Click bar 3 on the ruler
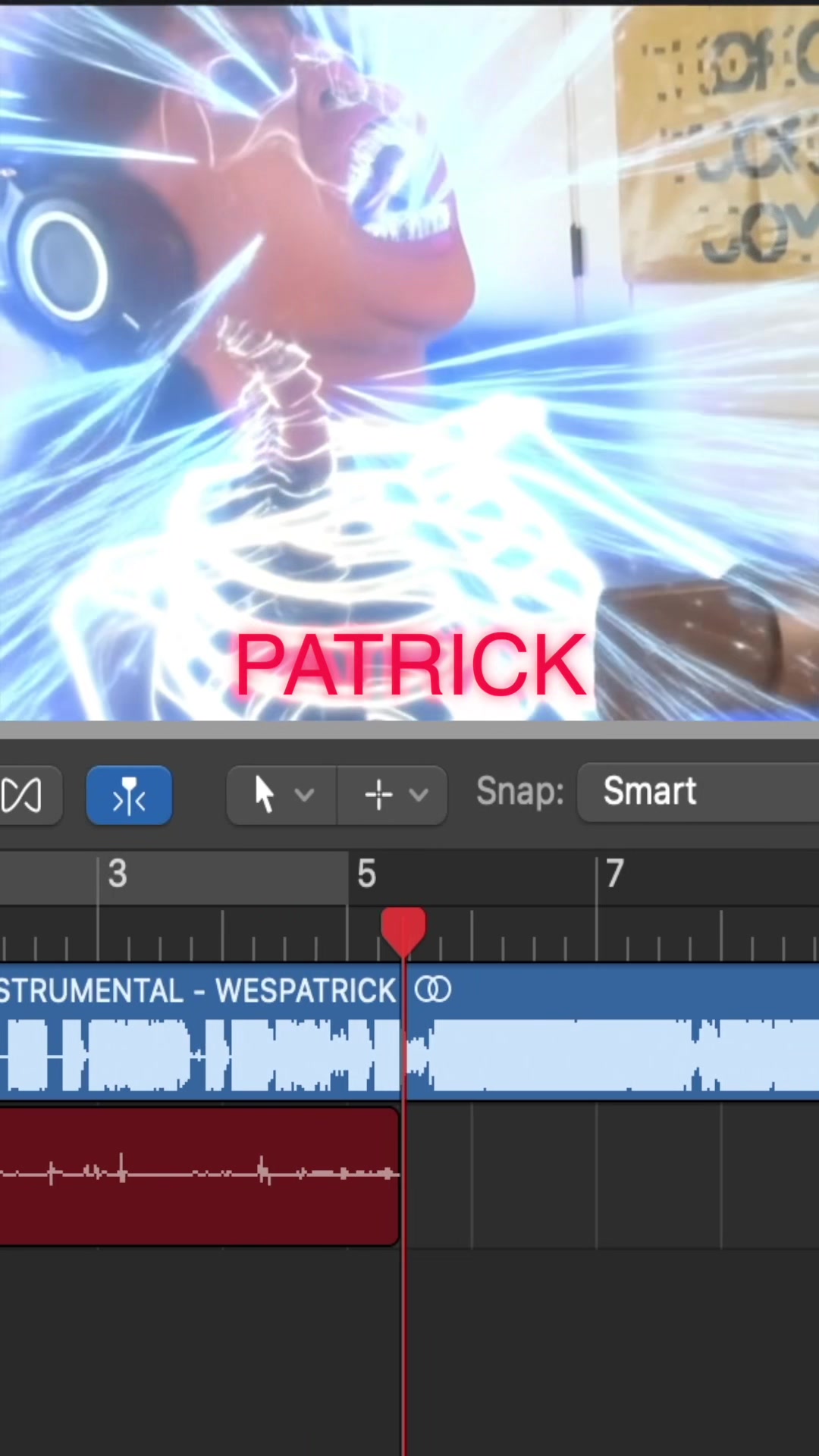The image size is (819, 1456). [x=117, y=874]
